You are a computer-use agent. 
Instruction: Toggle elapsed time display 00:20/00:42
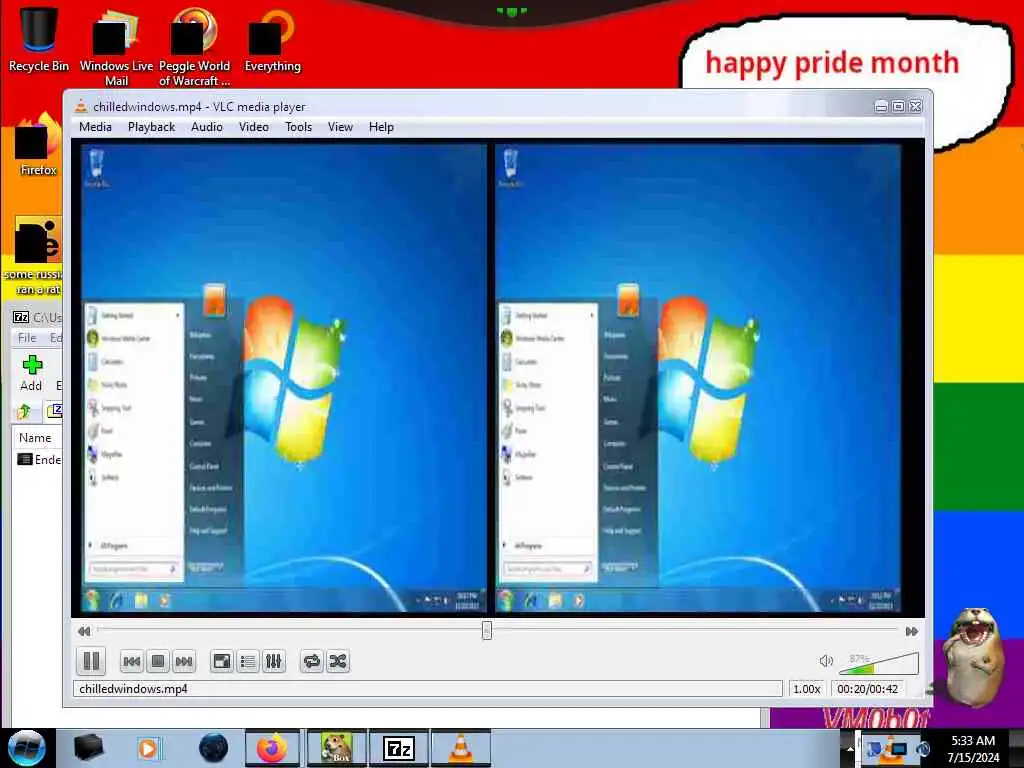[867, 688]
